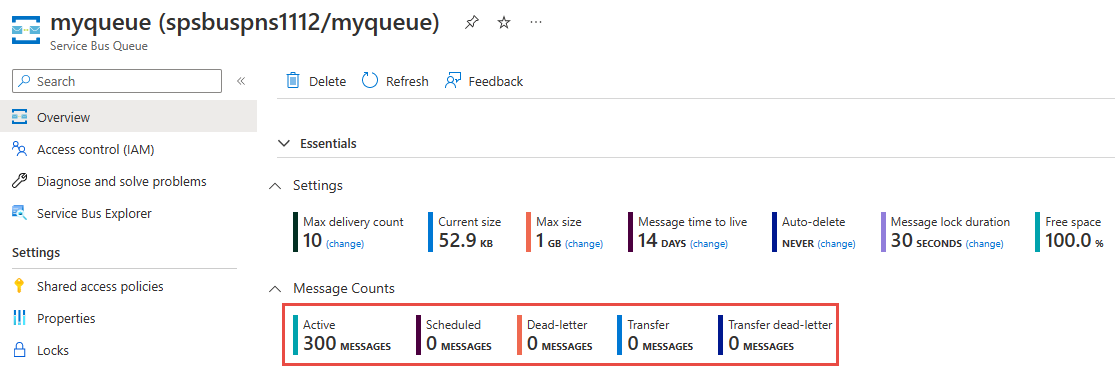This screenshot has width=1115, height=373.
Task: Click in the sidebar Search field
Action: [117, 81]
